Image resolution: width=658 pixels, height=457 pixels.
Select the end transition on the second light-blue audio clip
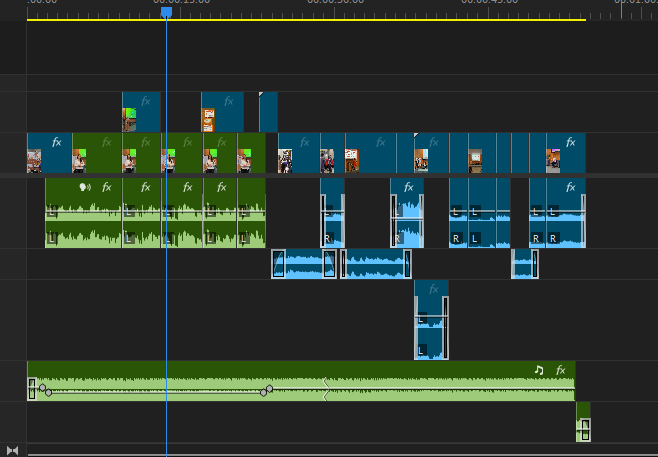tap(407, 264)
